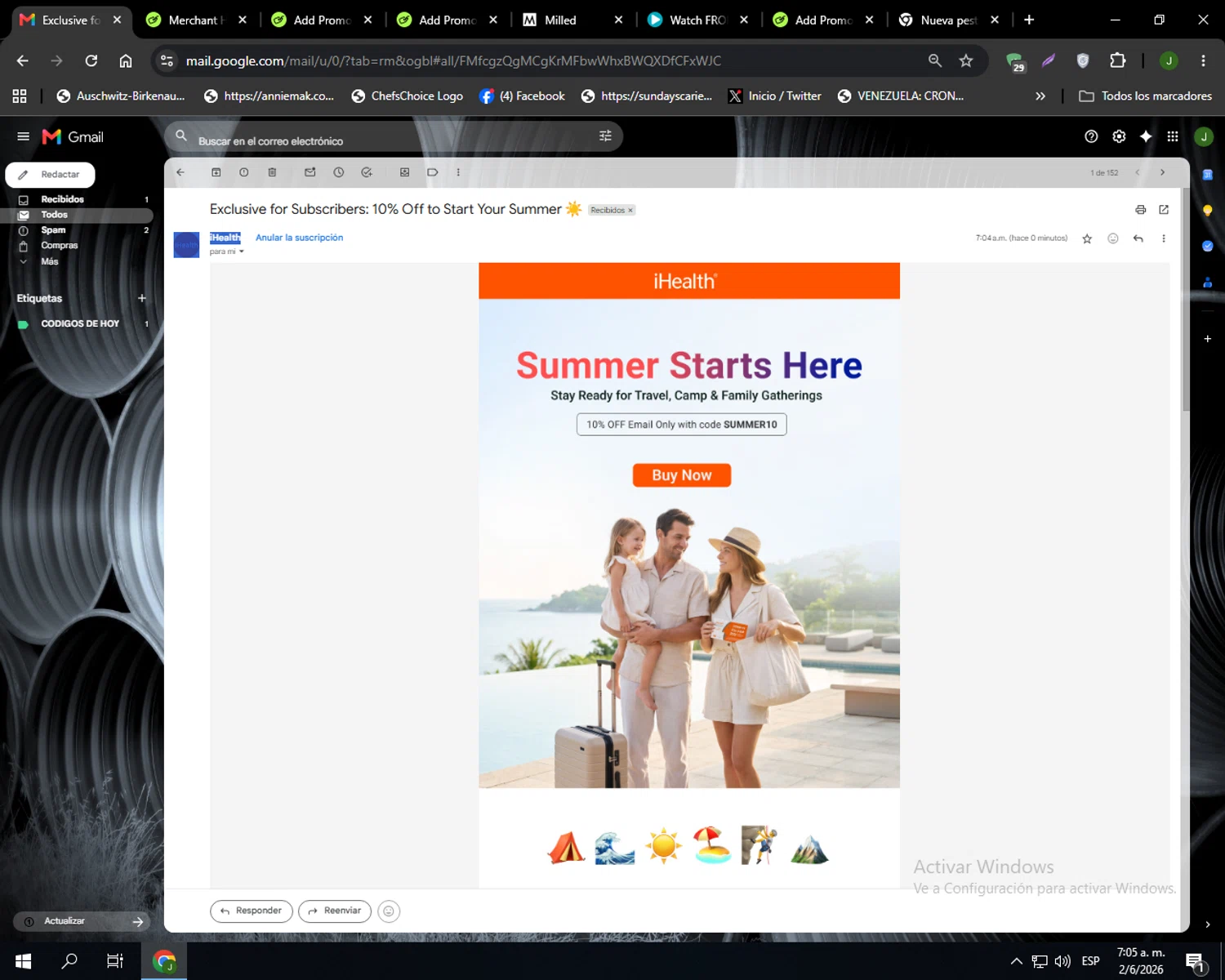Show more bookmarks with double chevron
The height and width of the screenshot is (980, 1225).
point(1040,96)
